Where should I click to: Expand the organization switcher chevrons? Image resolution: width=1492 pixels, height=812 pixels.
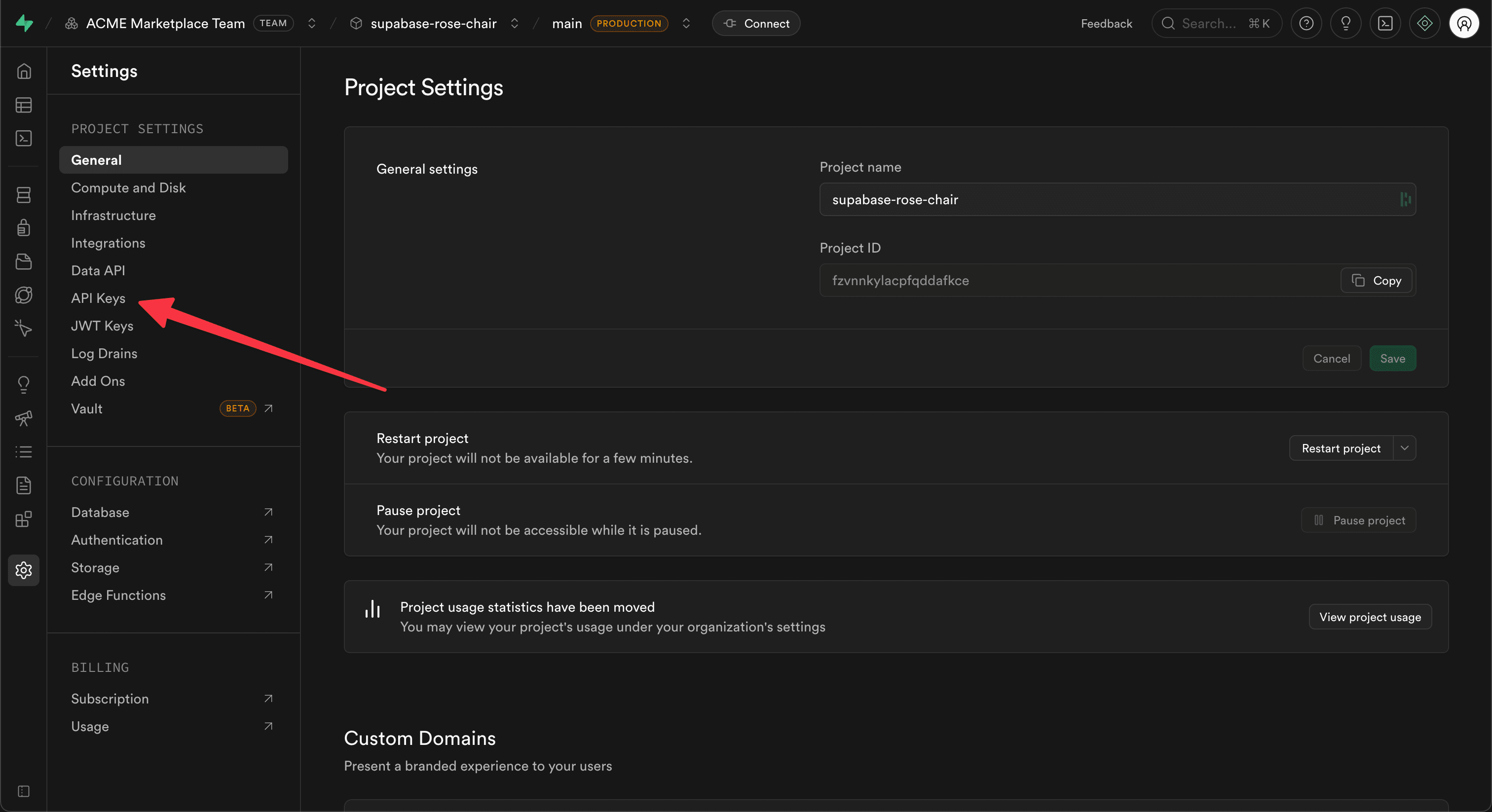(x=312, y=23)
